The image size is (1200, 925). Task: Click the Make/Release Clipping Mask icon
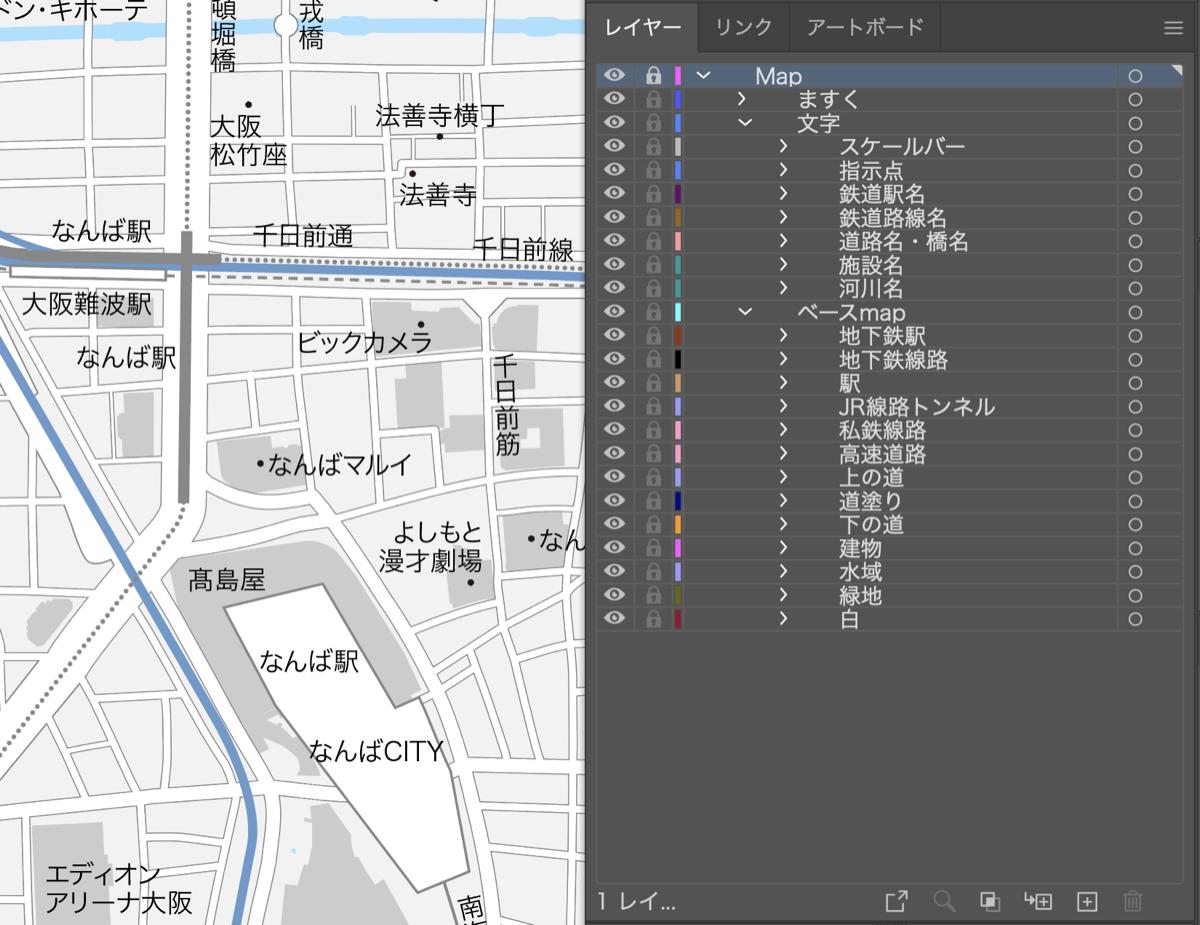[991, 901]
